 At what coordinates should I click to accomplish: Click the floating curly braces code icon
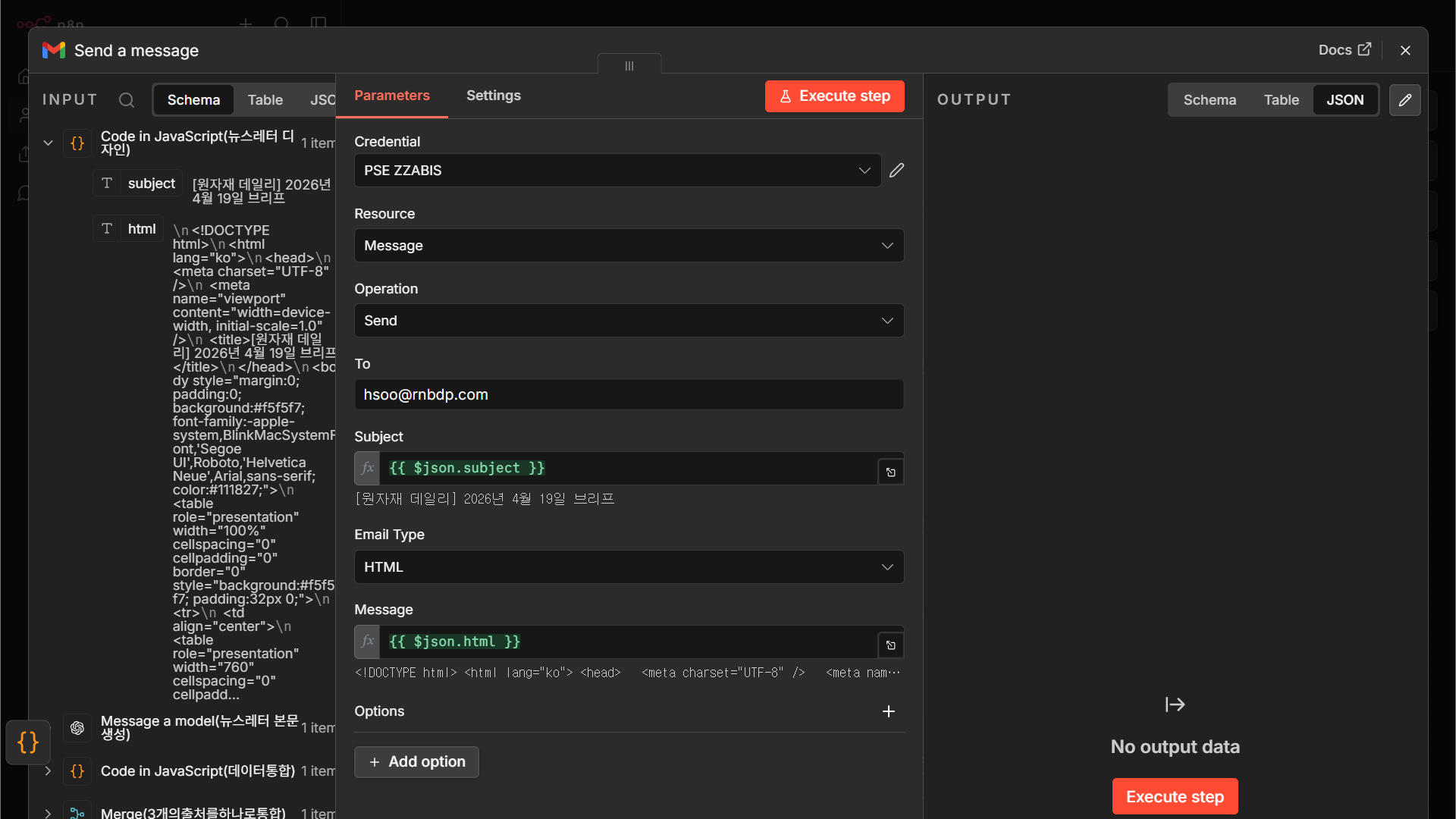click(x=28, y=742)
